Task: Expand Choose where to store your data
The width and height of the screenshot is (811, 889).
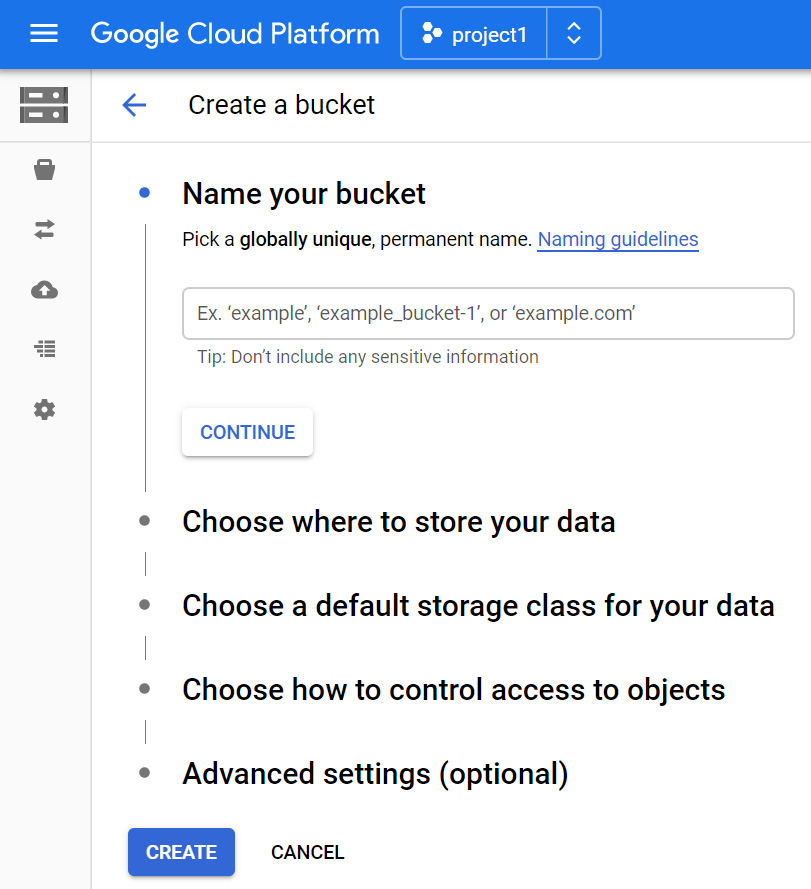Action: click(x=399, y=522)
